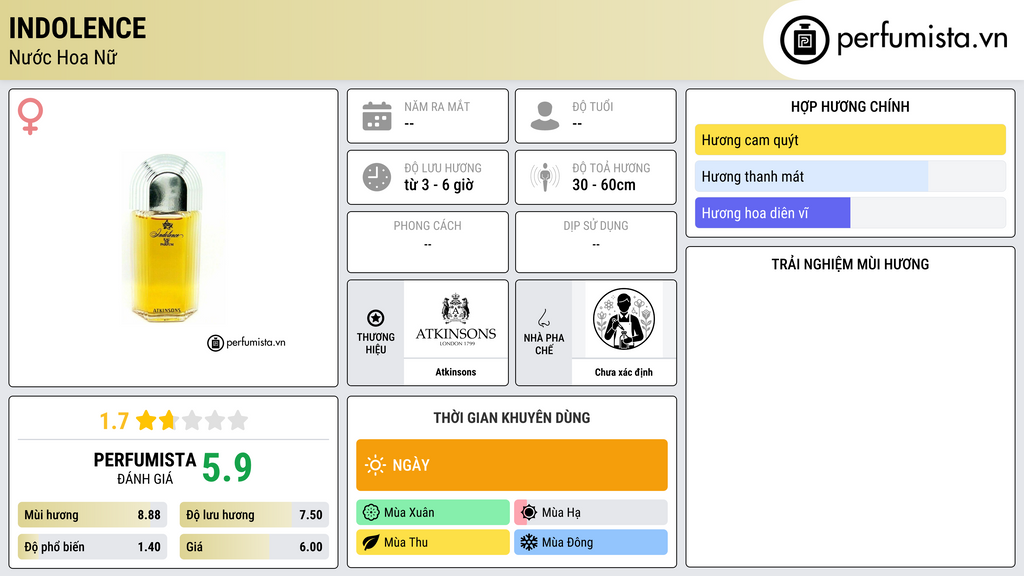Click the Dịp sử dụng card

click(596, 242)
